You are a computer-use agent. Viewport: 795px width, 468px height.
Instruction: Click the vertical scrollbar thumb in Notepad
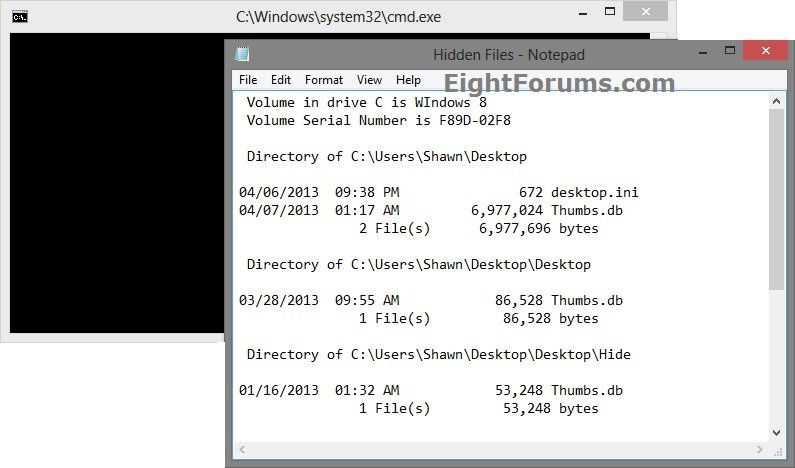click(x=777, y=200)
